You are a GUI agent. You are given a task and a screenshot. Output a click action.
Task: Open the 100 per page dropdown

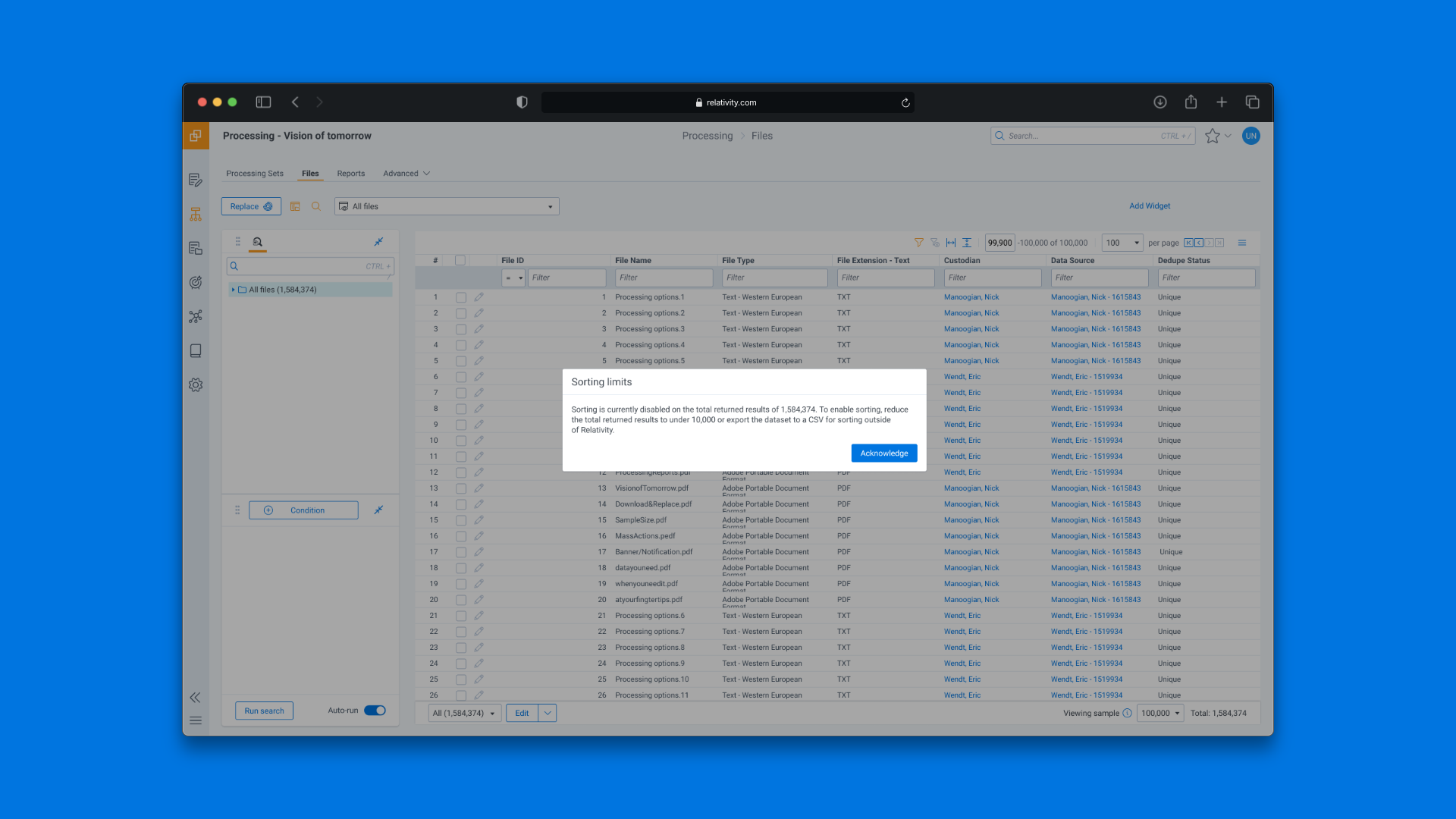[x=1122, y=243]
